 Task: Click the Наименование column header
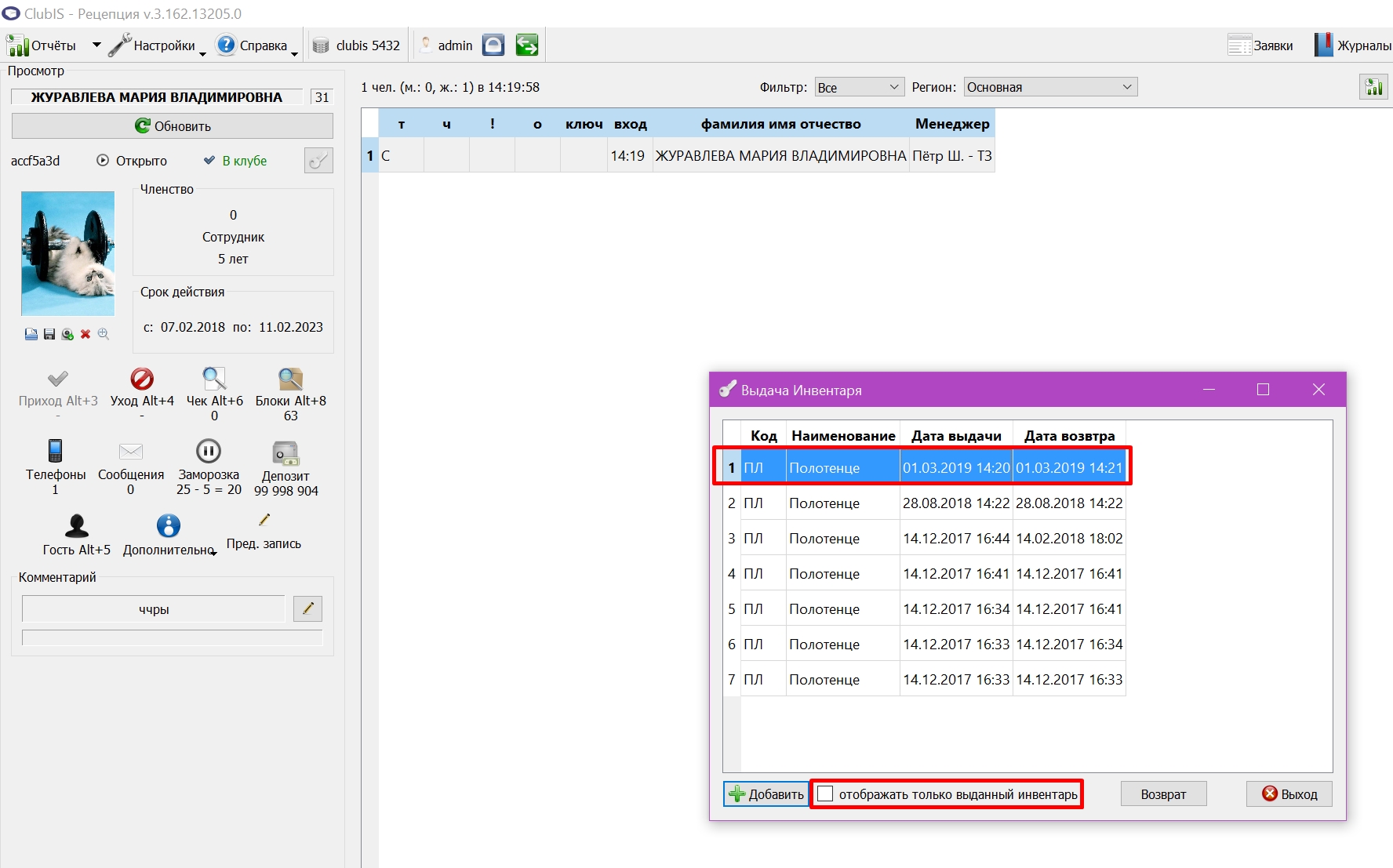pyautogui.click(x=843, y=436)
